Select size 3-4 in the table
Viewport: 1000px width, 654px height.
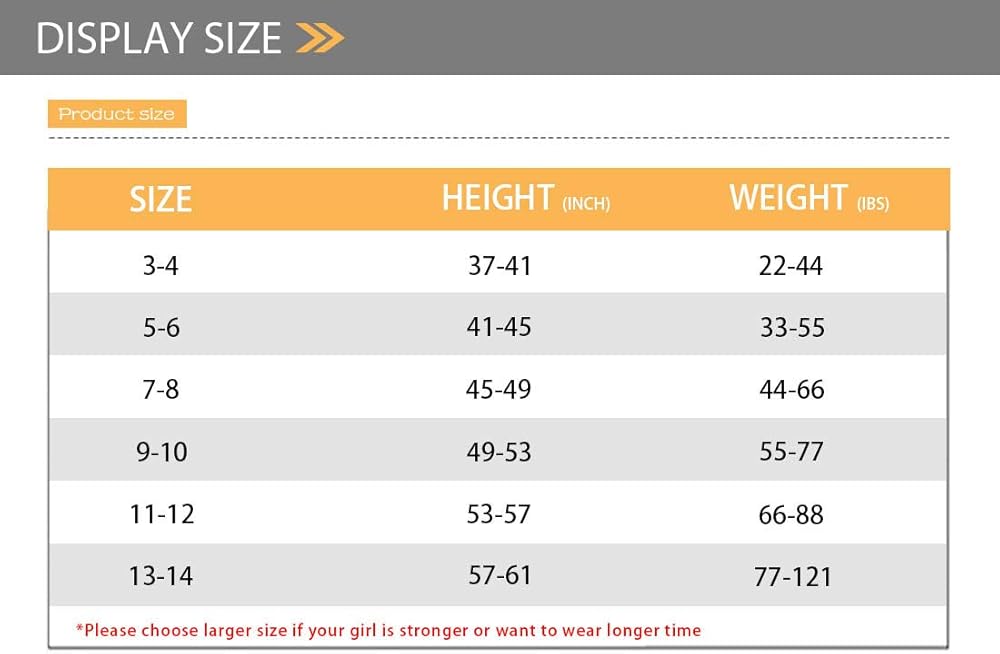(161, 266)
